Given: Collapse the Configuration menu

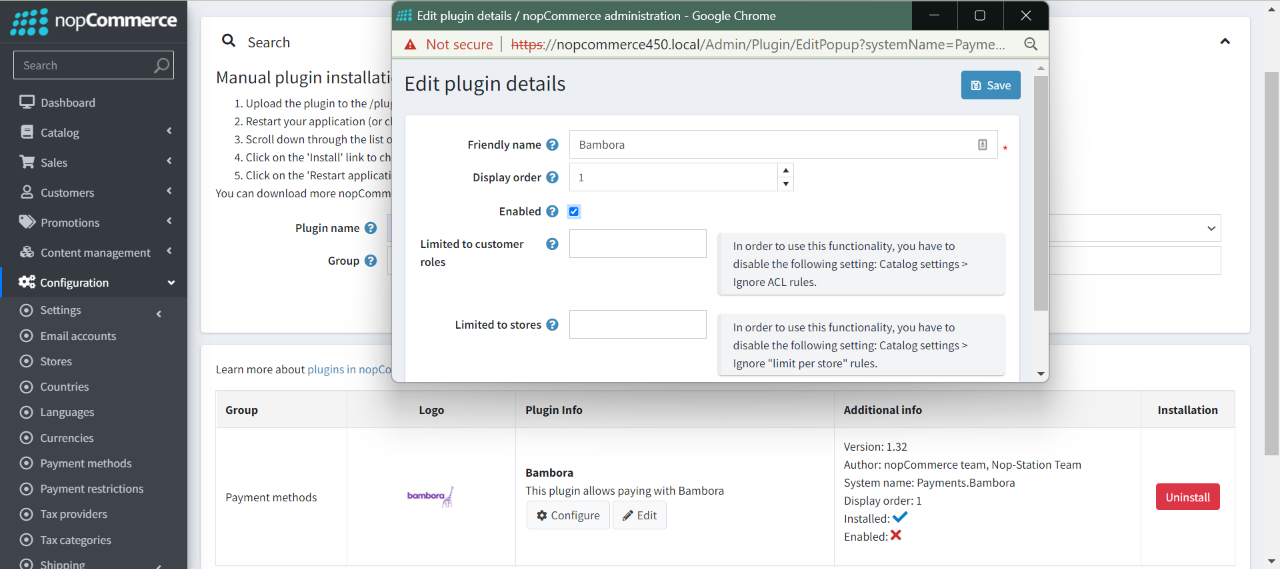Looking at the screenshot, I should tap(171, 283).
